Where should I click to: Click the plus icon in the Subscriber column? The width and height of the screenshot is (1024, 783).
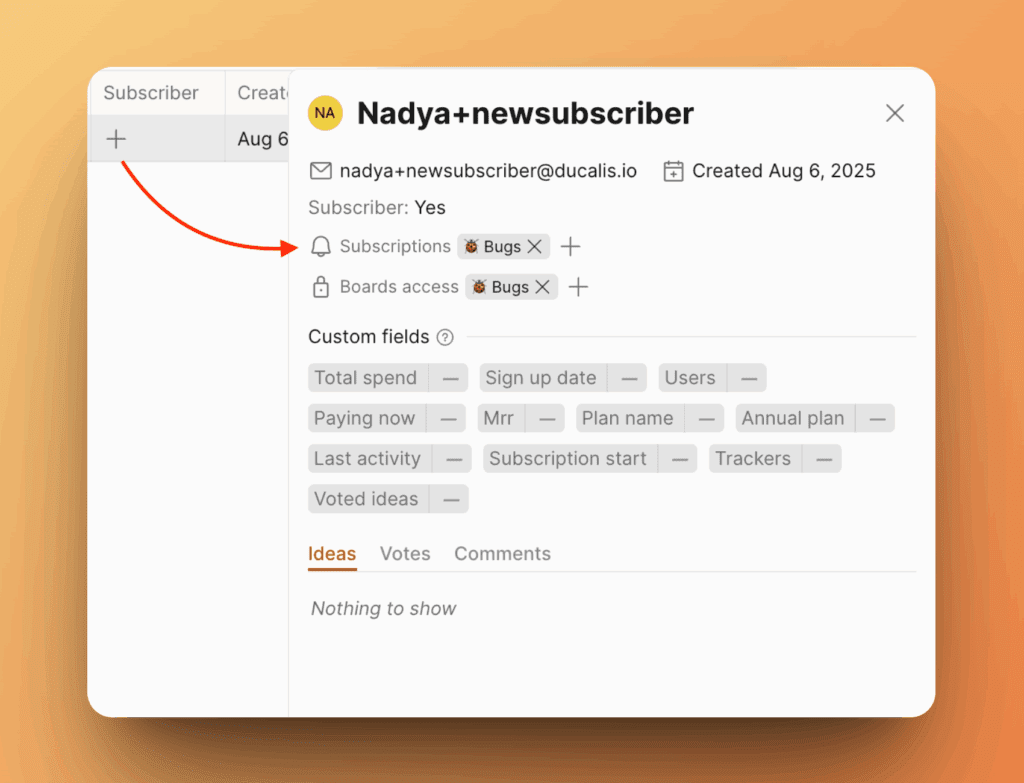tap(116, 139)
